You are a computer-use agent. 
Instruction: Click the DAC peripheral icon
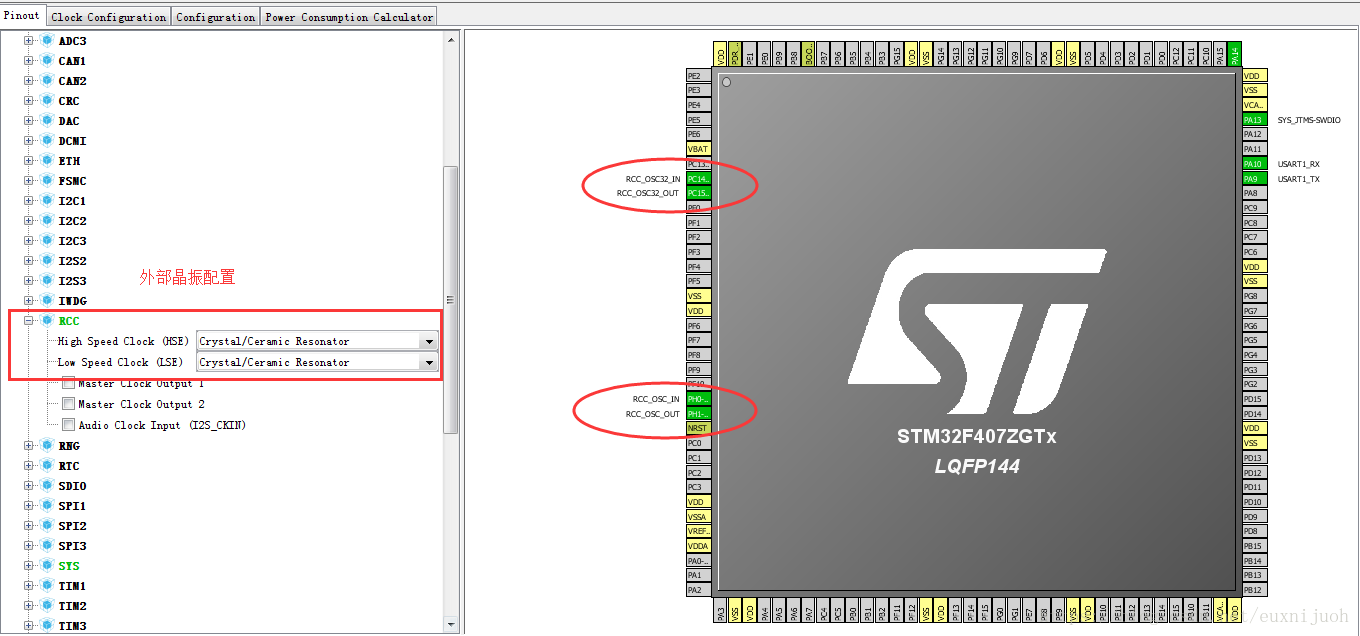[x=47, y=121]
